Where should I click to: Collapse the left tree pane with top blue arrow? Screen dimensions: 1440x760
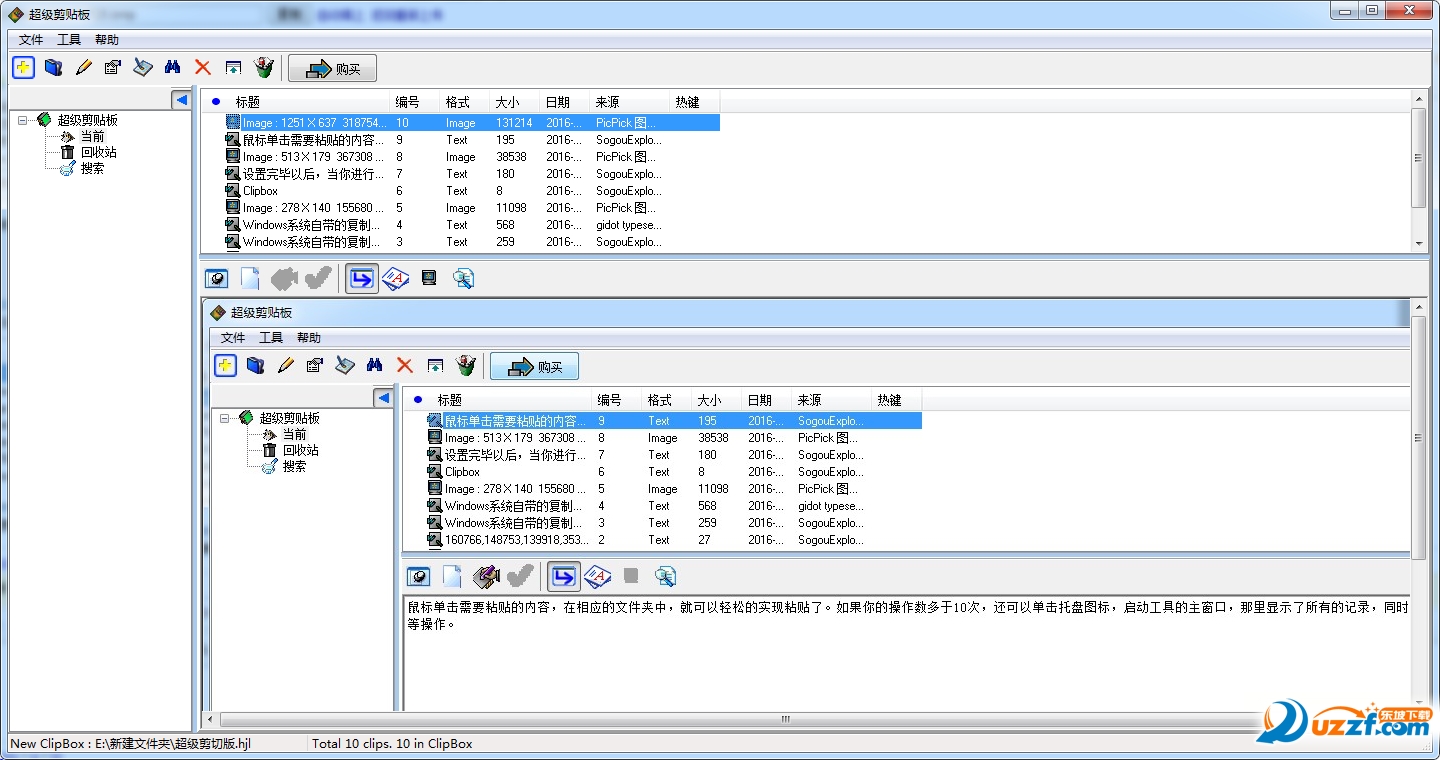point(180,99)
